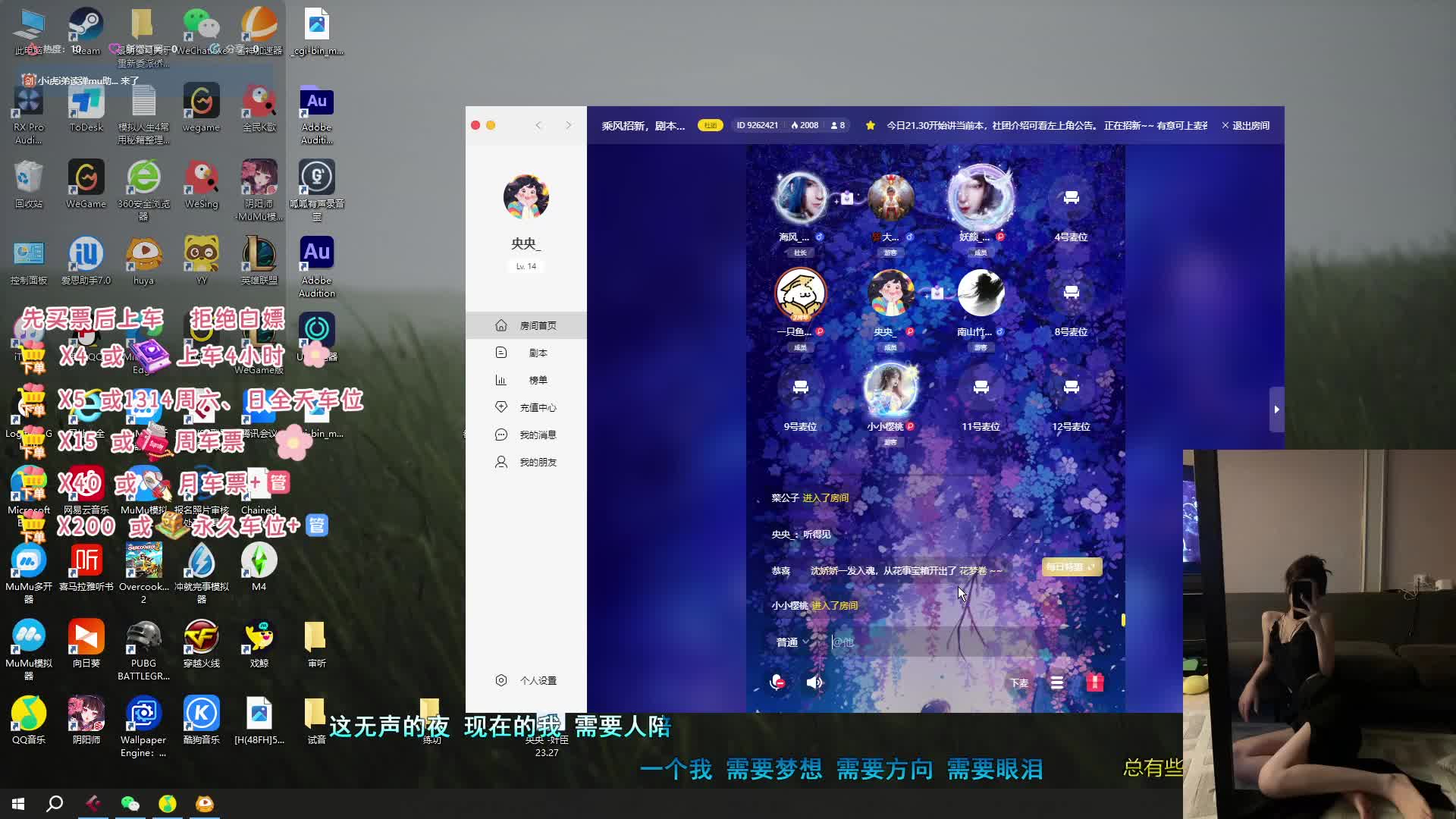The image size is (1456, 819).
Task: Toggle the room speaker sound
Action: [814, 682]
